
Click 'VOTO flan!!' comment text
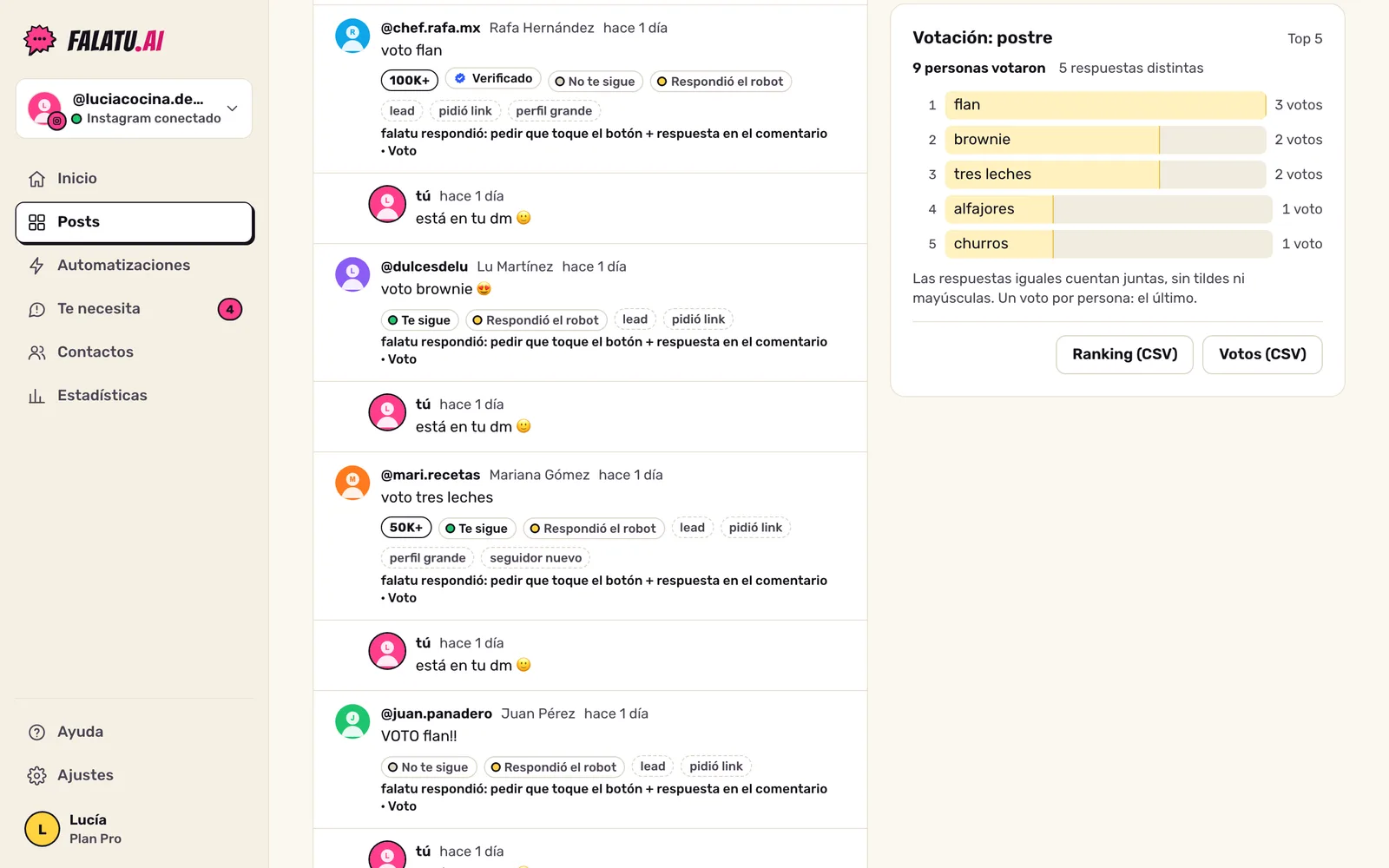(x=419, y=736)
